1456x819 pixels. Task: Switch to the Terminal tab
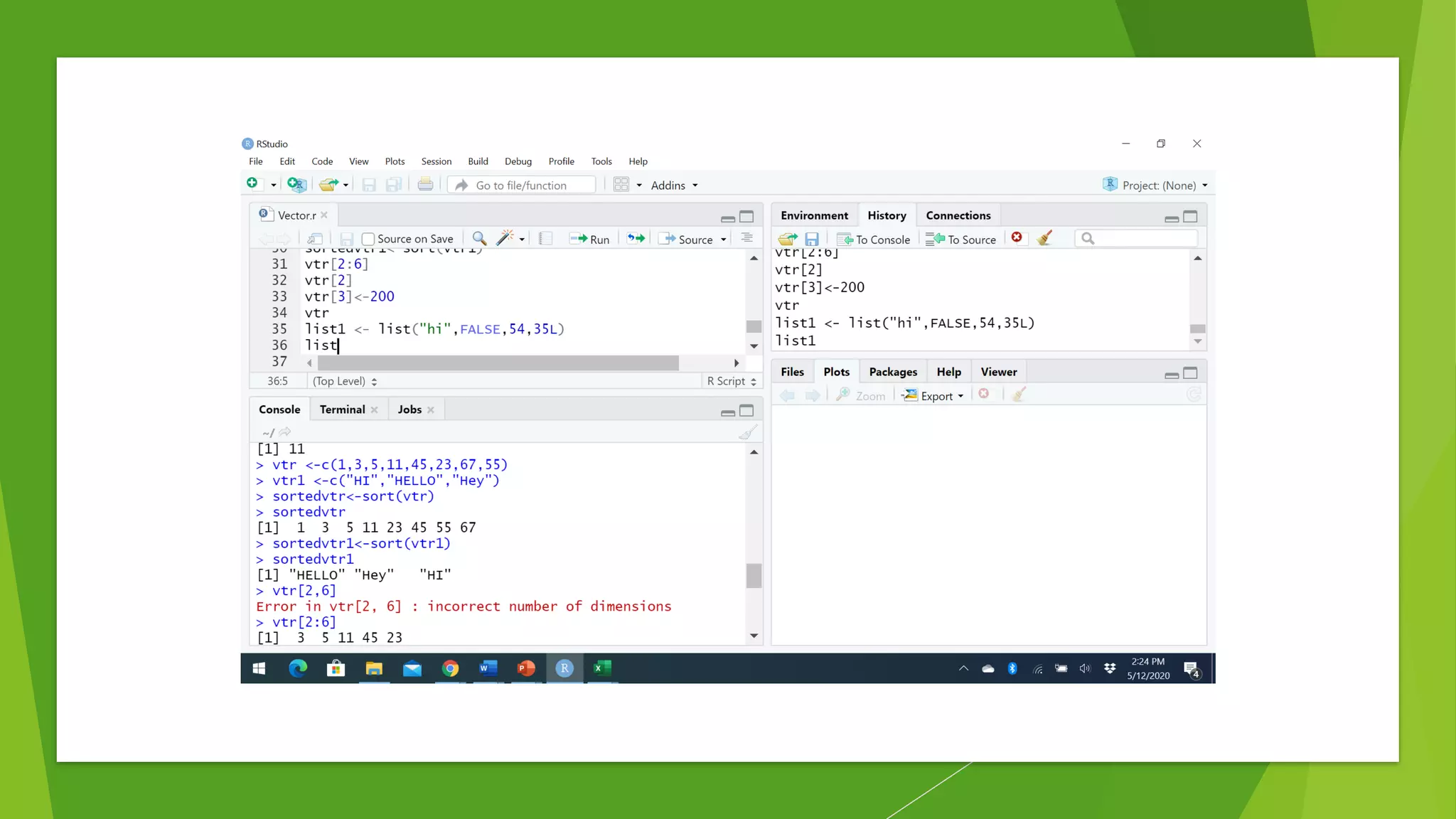click(x=342, y=409)
